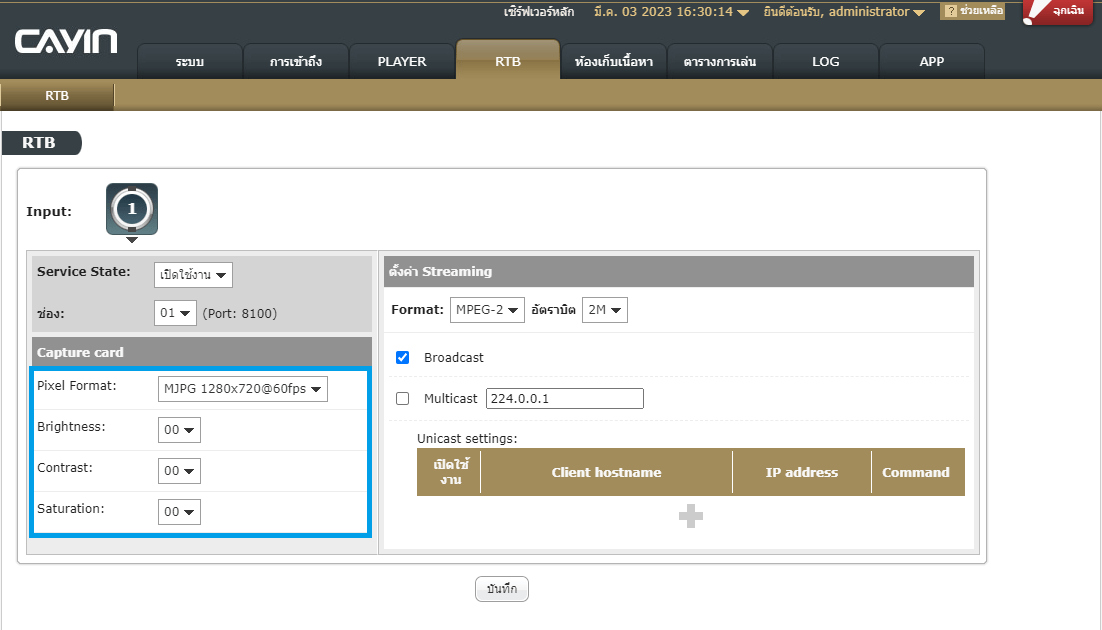
Task: Click the Multicast address field
Action: point(564,399)
